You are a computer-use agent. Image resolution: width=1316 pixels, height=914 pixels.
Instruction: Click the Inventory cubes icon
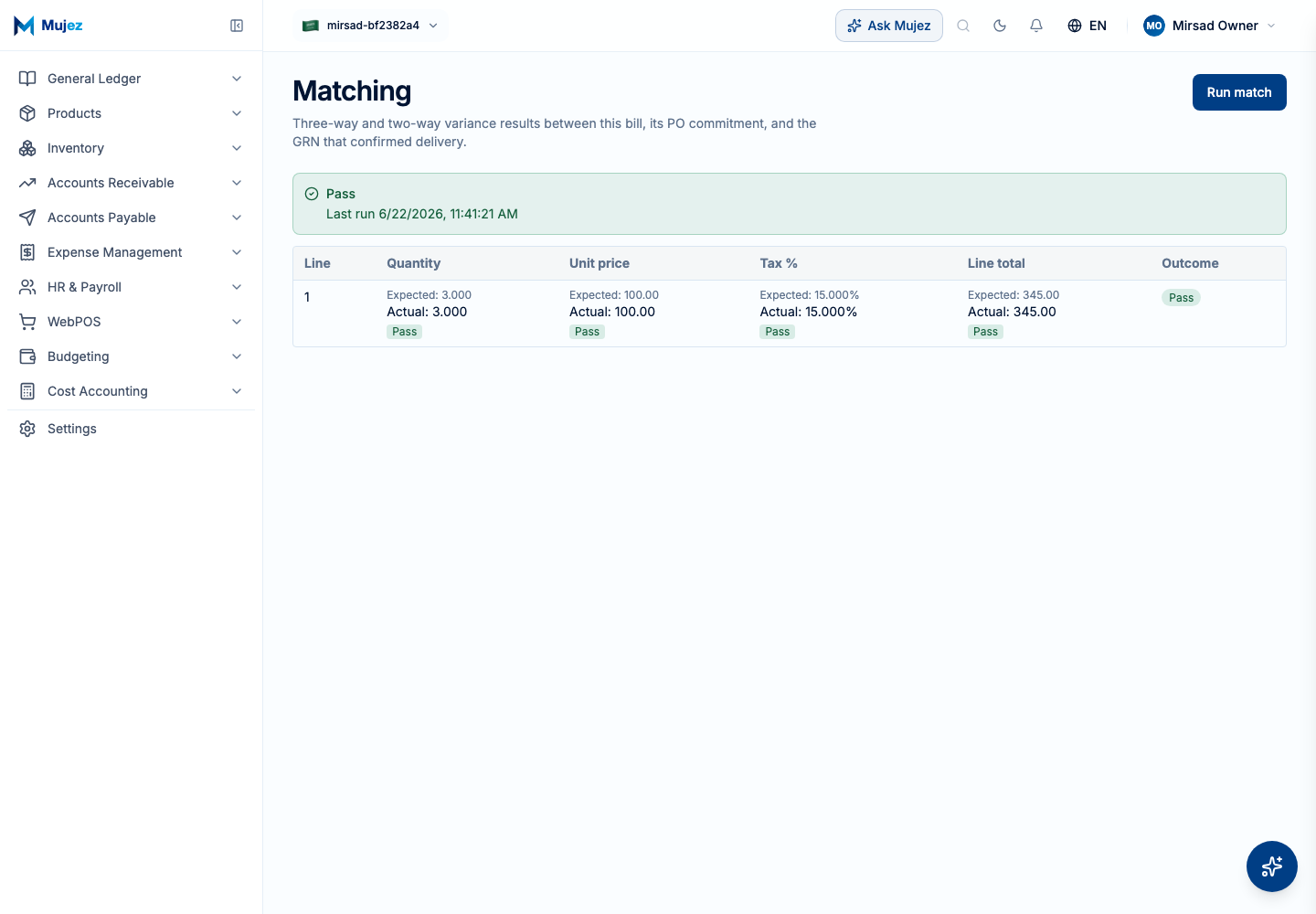27,148
